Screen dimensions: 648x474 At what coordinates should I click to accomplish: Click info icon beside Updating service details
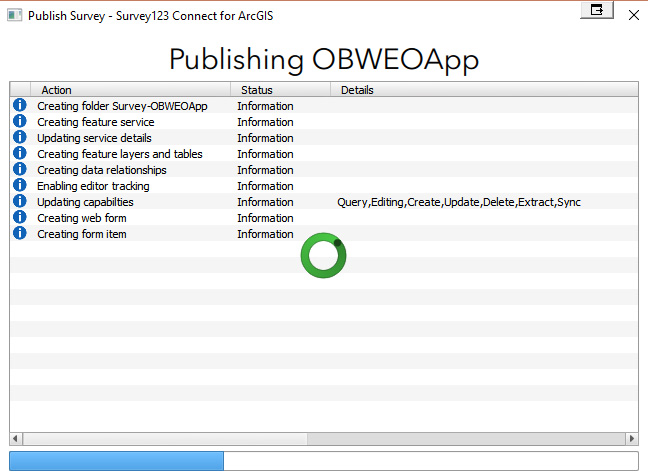coord(19,137)
